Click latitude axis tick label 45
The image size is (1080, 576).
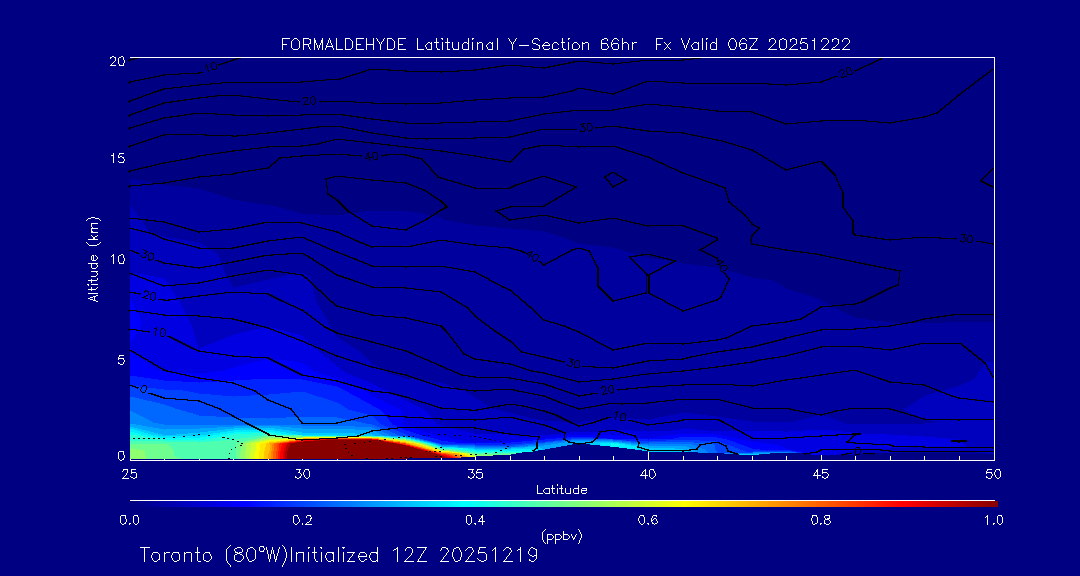click(x=820, y=474)
